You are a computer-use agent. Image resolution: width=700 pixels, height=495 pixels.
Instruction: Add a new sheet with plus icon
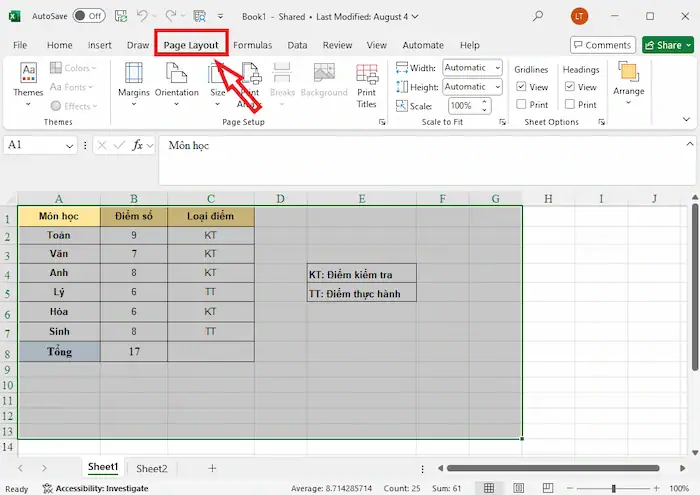point(212,468)
